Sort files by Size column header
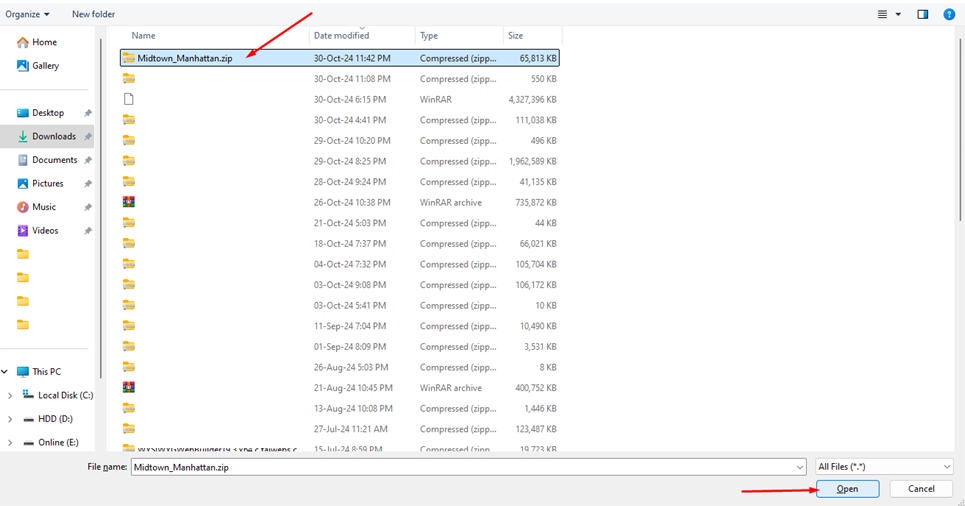Image resolution: width=965 pixels, height=506 pixels. (516, 35)
